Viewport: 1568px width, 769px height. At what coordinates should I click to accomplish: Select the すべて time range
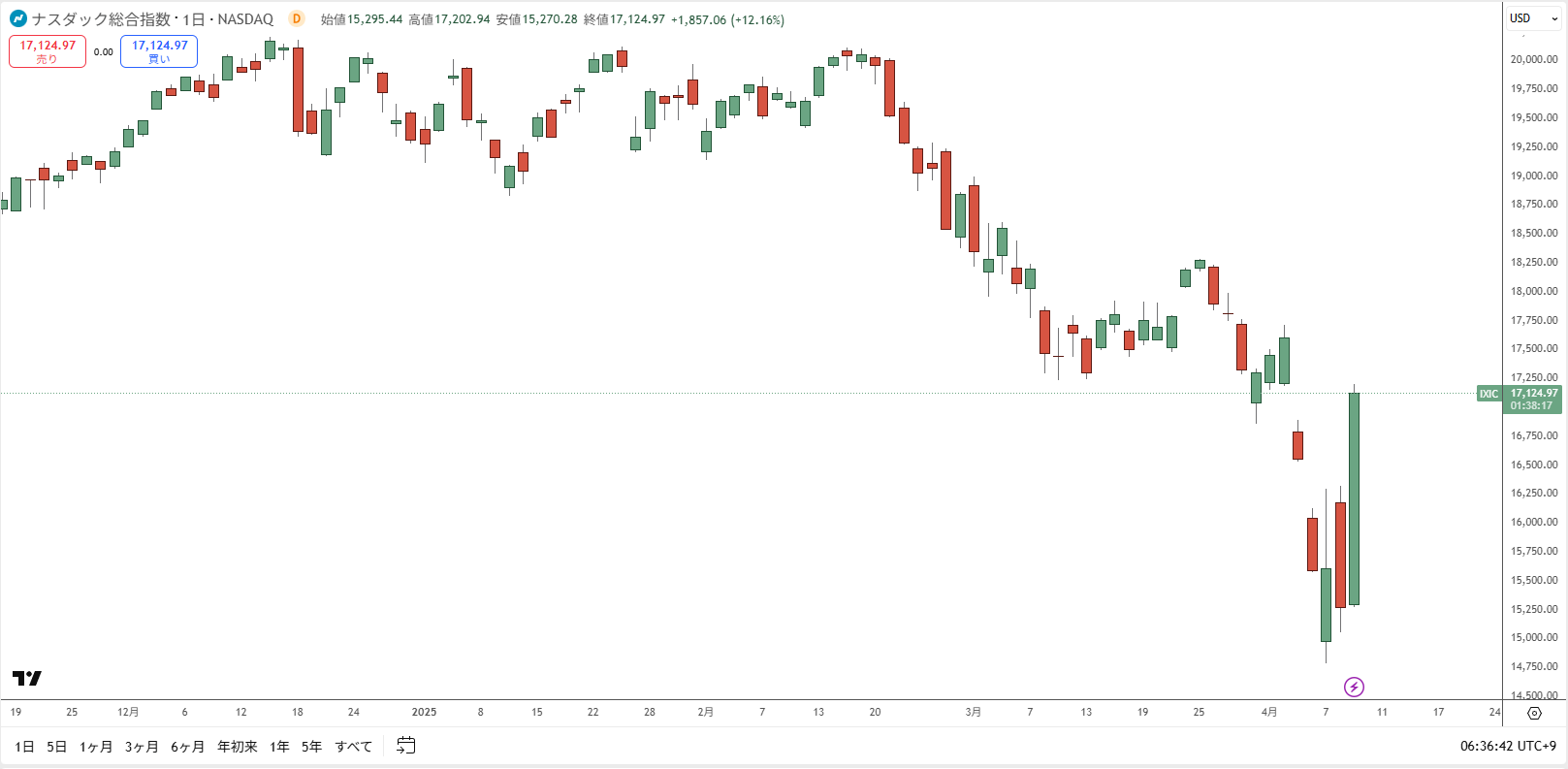pyautogui.click(x=353, y=747)
